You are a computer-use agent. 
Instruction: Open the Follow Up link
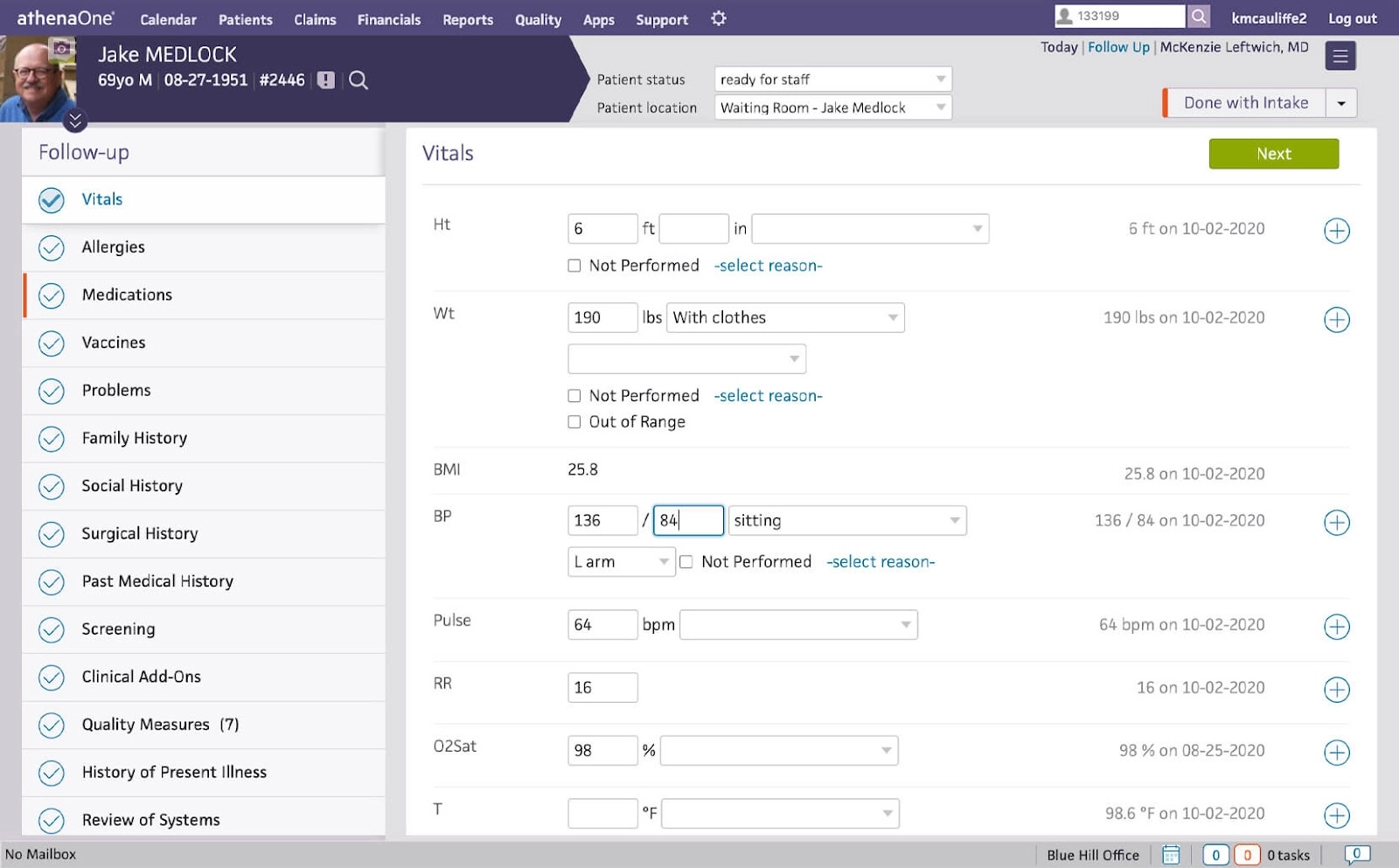coord(1118,46)
